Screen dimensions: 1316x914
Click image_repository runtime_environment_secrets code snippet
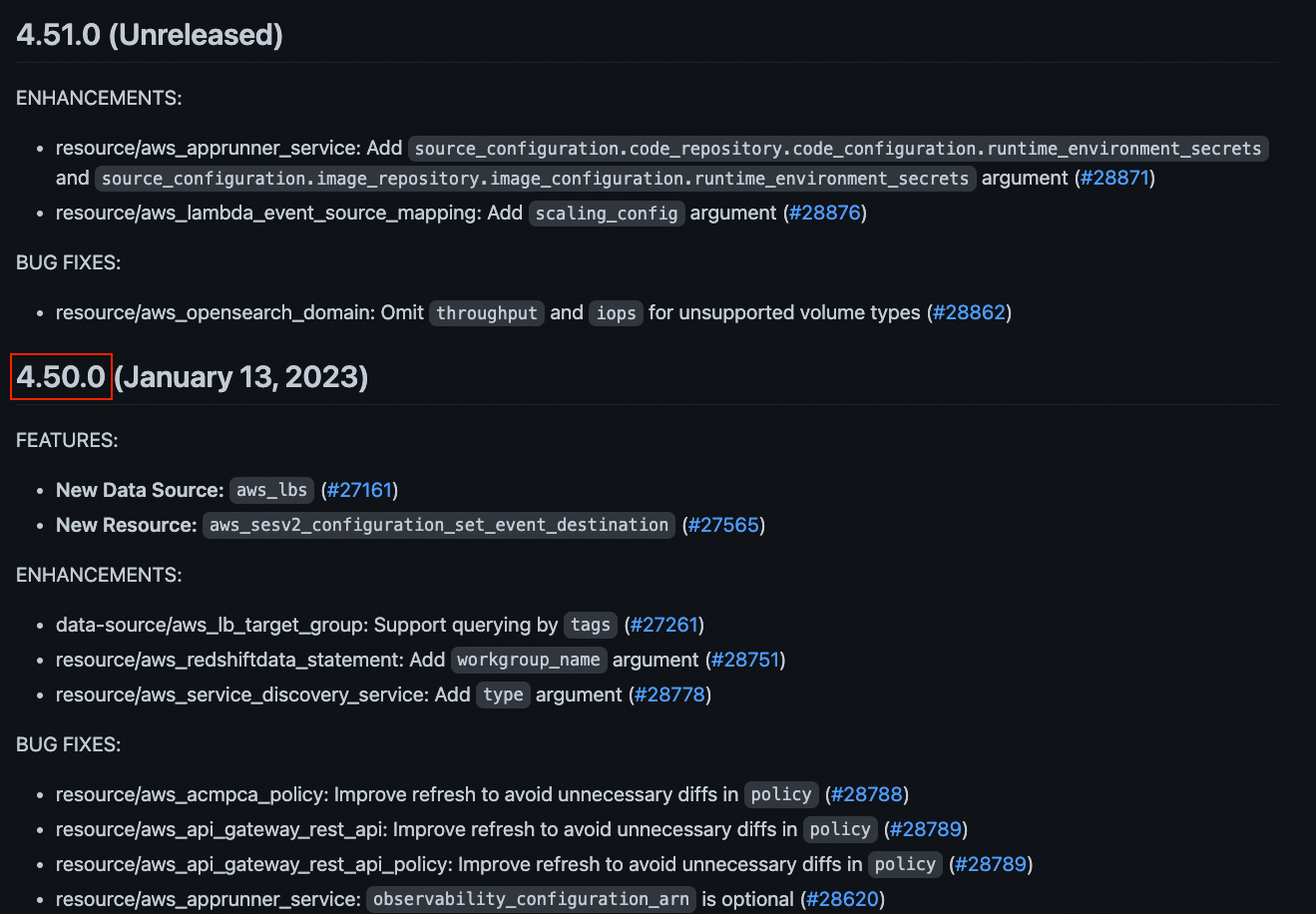[535, 179]
